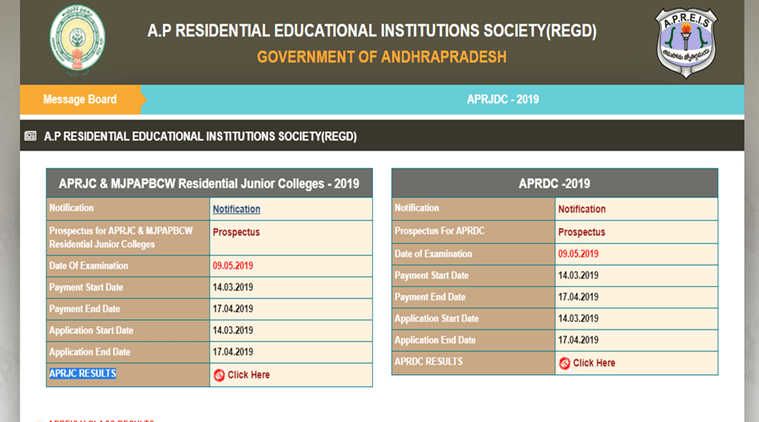Click the APRJC & MJPAPBCW Residential Junior Colleges header
The image size is (759, 422).
(209, 183)
